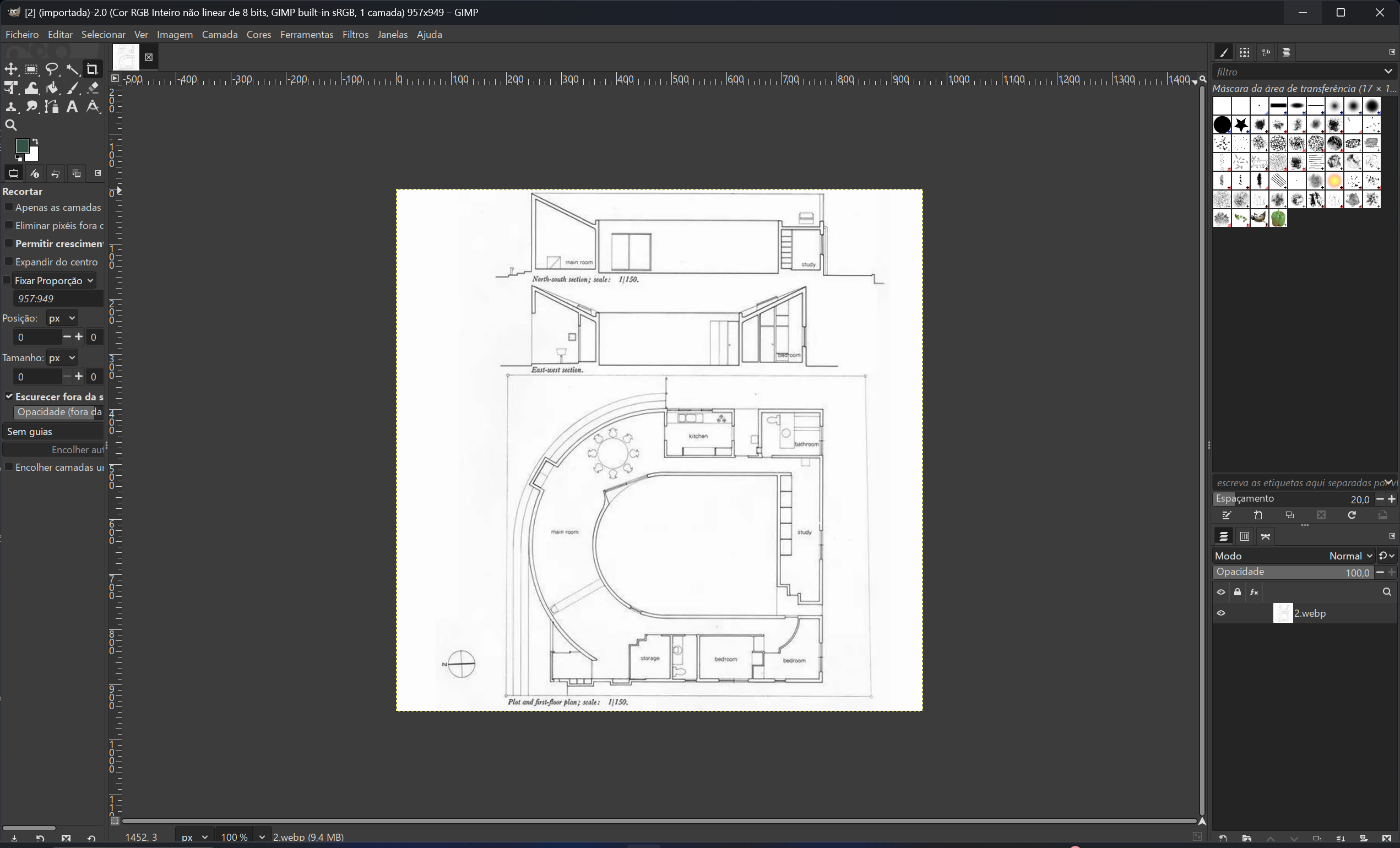Select the Free Select lasso tool
This screenshot has height=848, width=1400.
(52, 69)
